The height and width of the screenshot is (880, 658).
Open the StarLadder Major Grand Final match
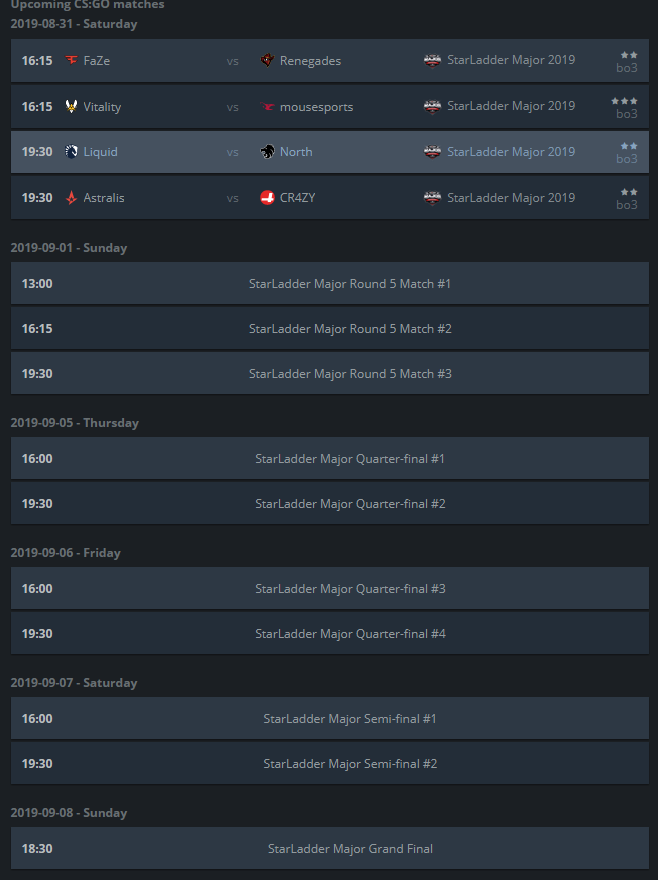click(330, 849)
